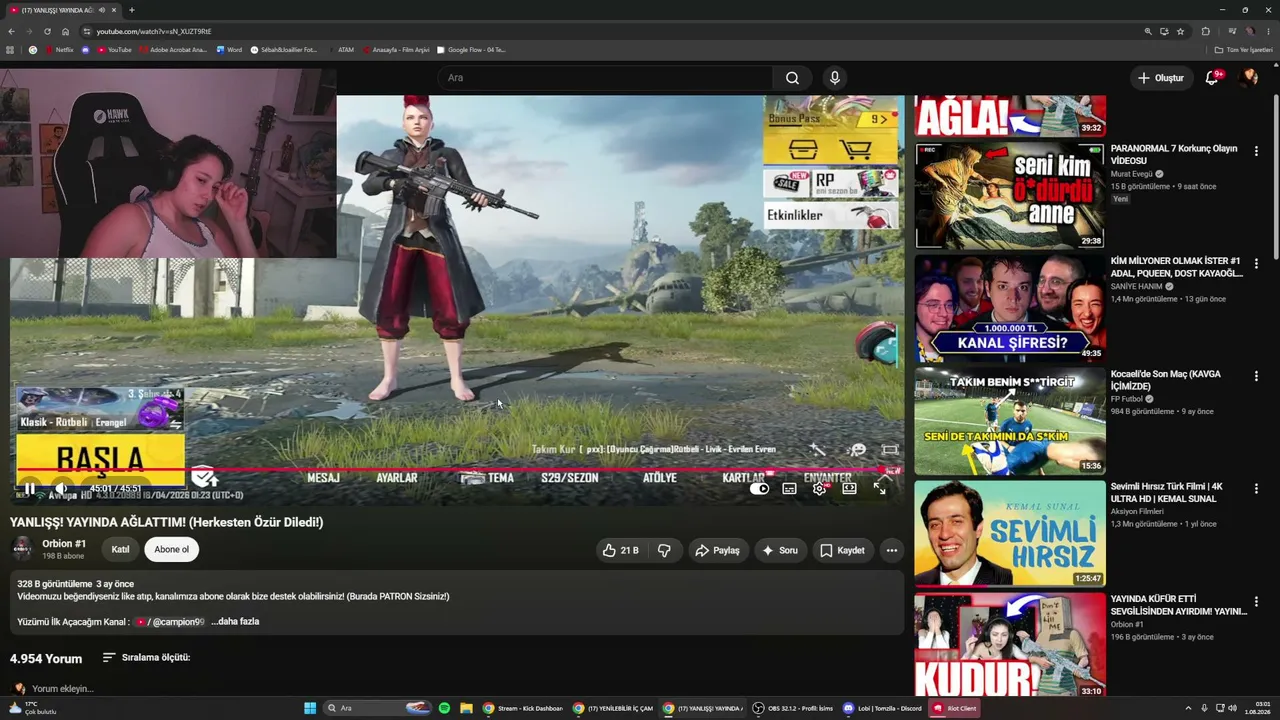Viewport: 1280px width, 720px height.
Task: Start voice search with microphone
Action: 835,78
